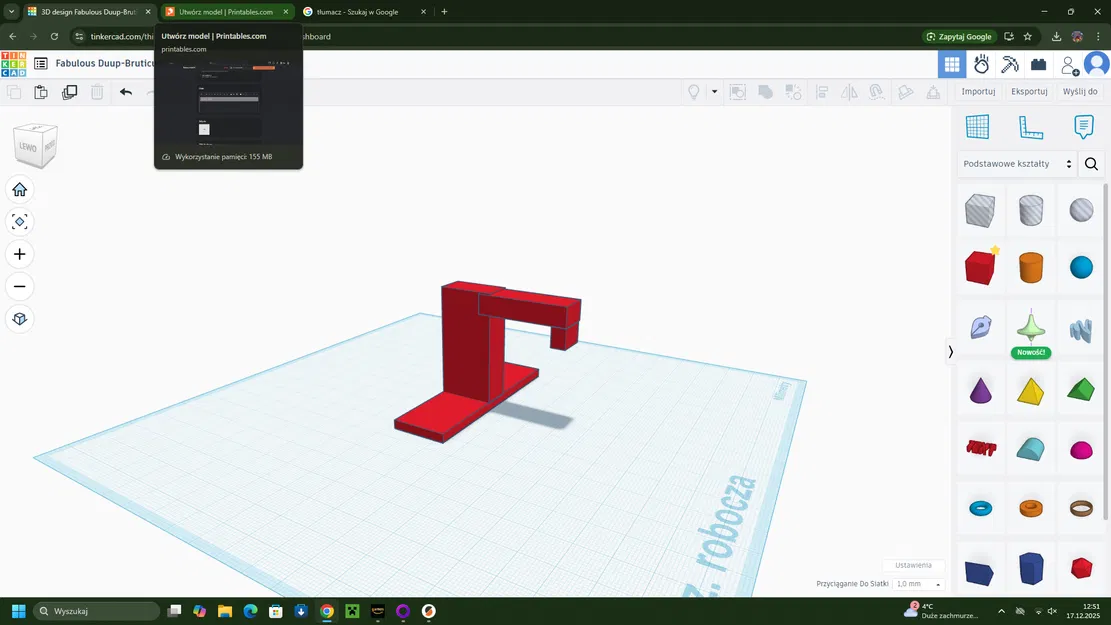Screen dimensions: 1111x625
Task: Open the Minecraft icon in the taskbar
Action: [x=352, y=611]
